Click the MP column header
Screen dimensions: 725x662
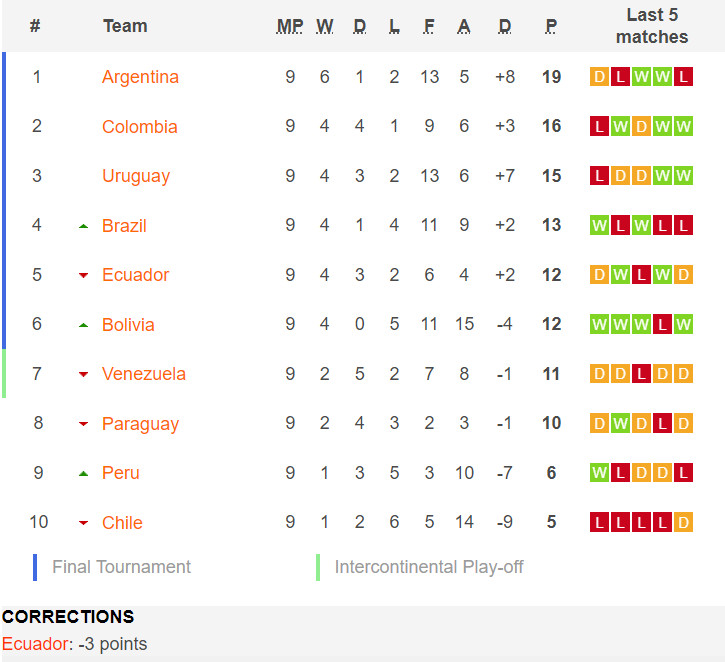click(x=289, y=26)
